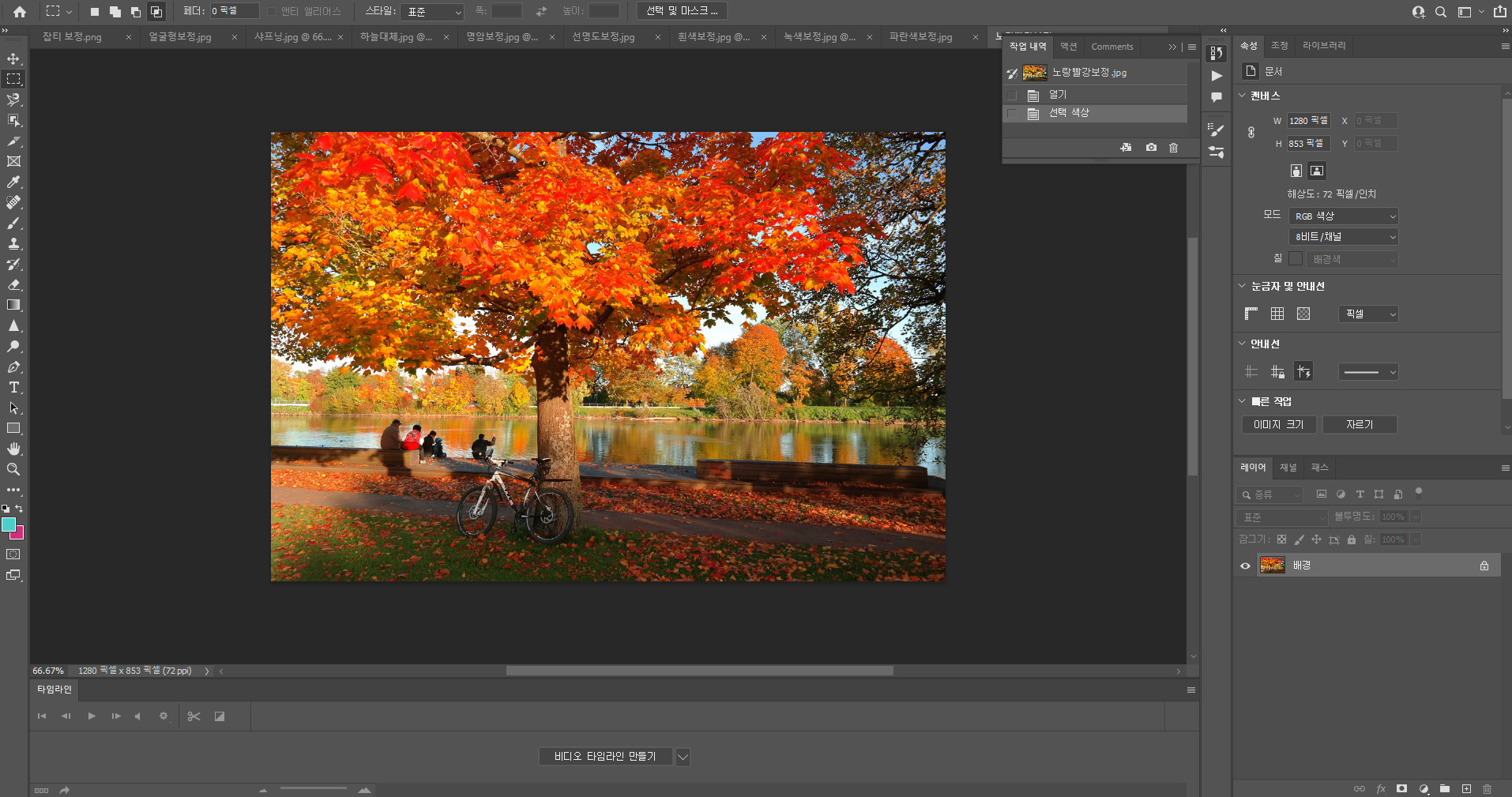Open the ruler units 픽셀 dropdown

point(1369,314)
